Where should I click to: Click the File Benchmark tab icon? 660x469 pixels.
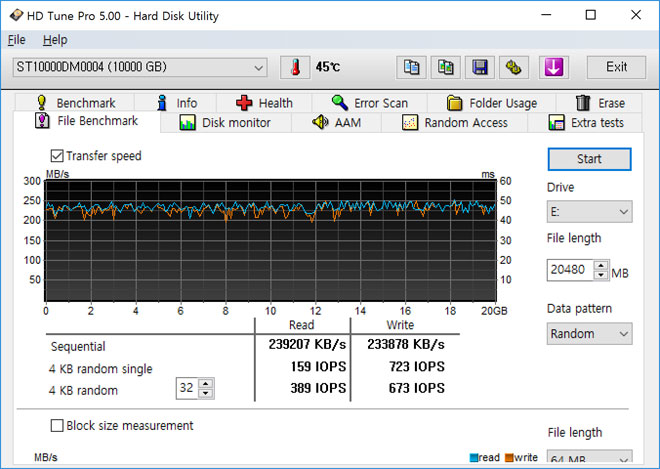[x=42, y=121]
